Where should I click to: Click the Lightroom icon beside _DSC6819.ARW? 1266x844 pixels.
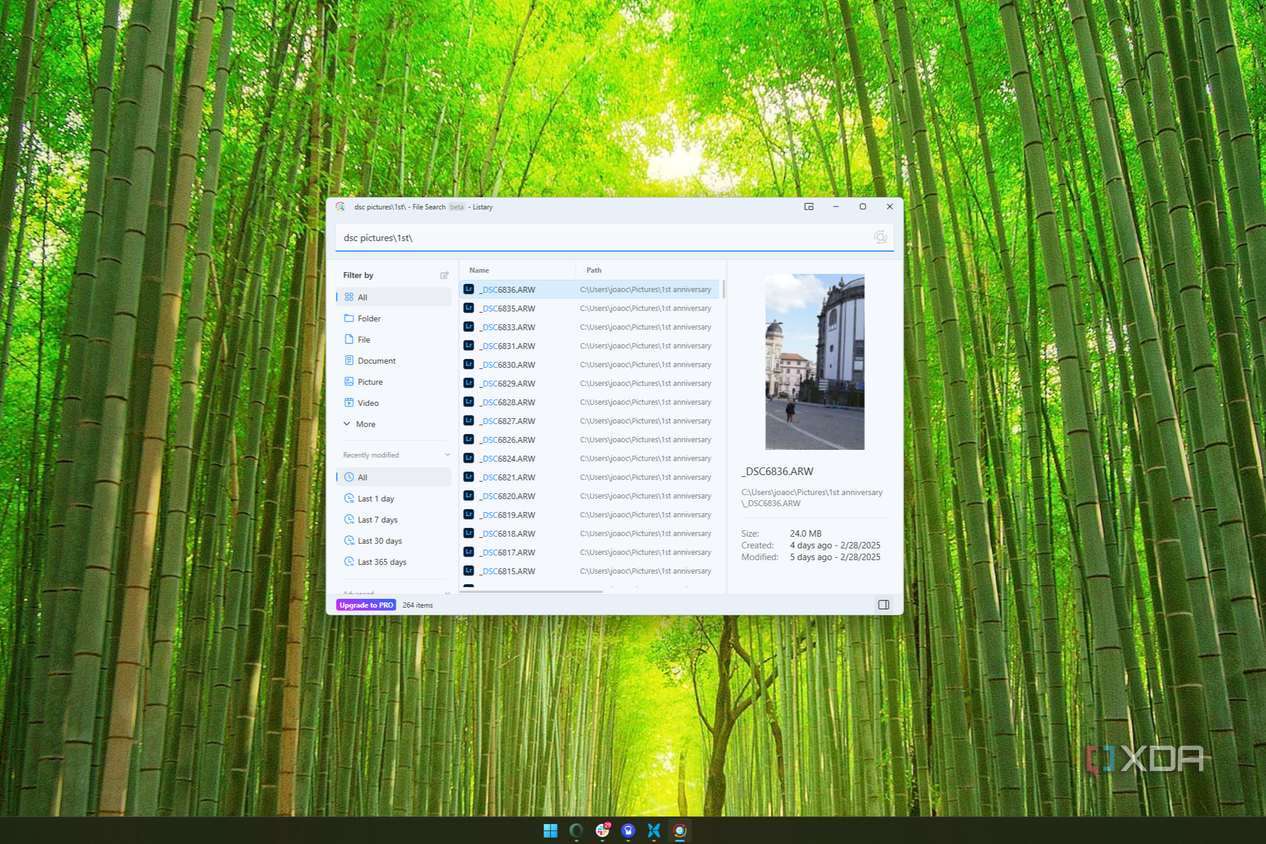tap(468, 514)
